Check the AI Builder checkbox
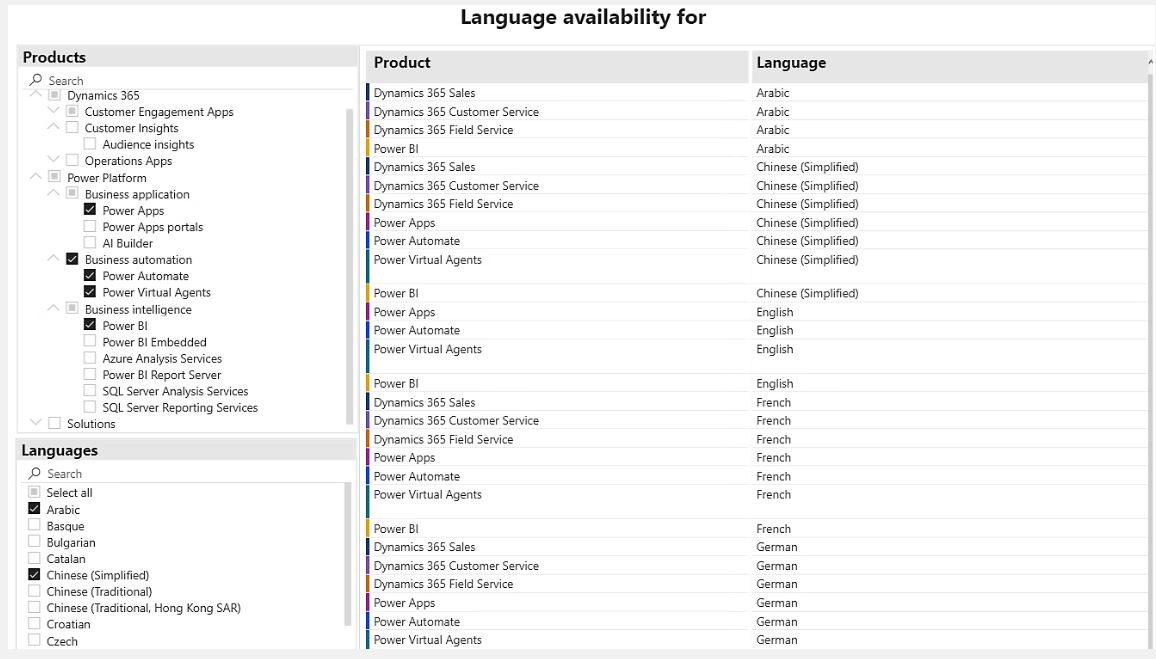1156x659 pixels. [90, 242]
